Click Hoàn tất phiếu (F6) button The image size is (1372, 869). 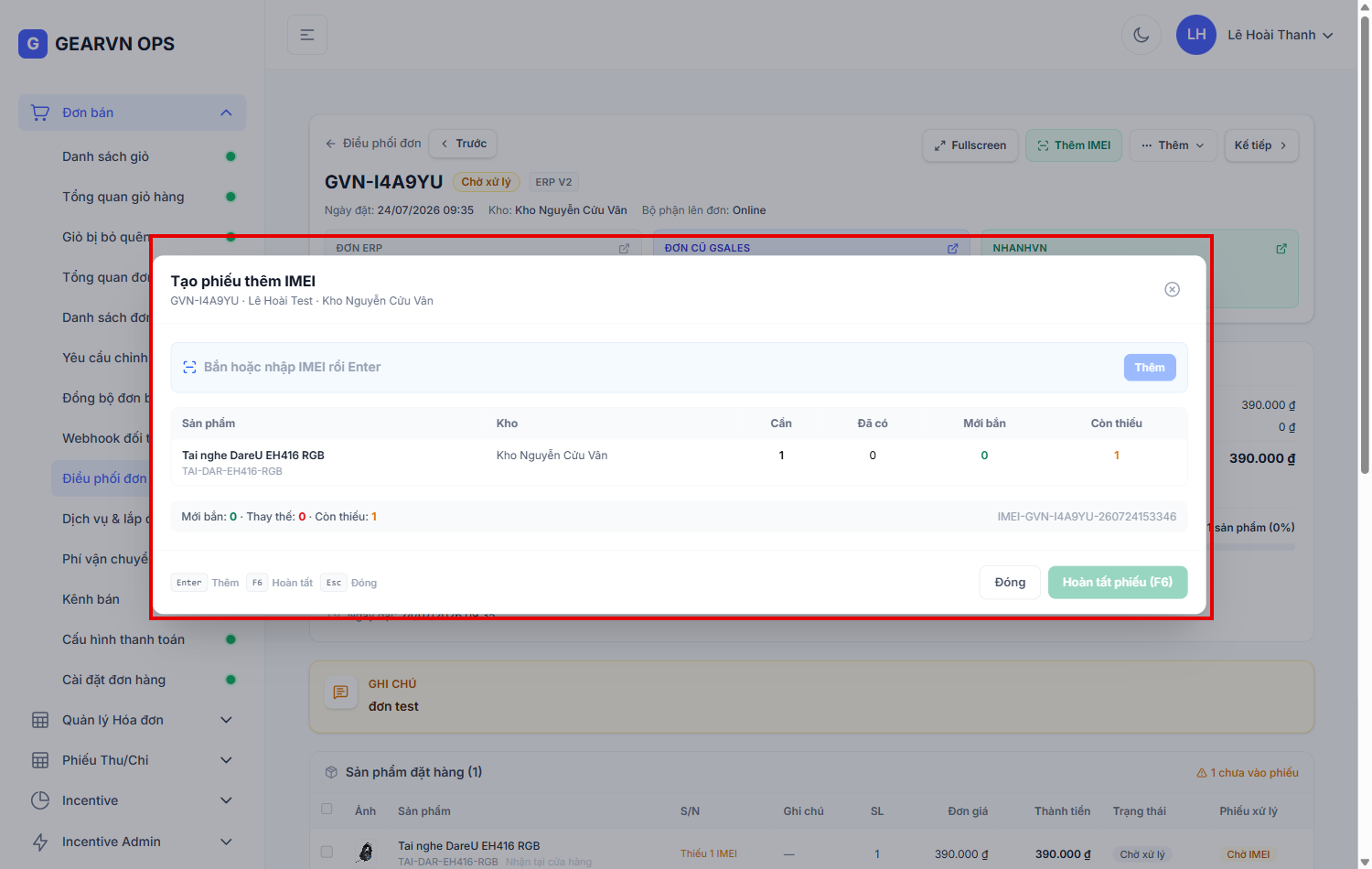(1118, 583)
